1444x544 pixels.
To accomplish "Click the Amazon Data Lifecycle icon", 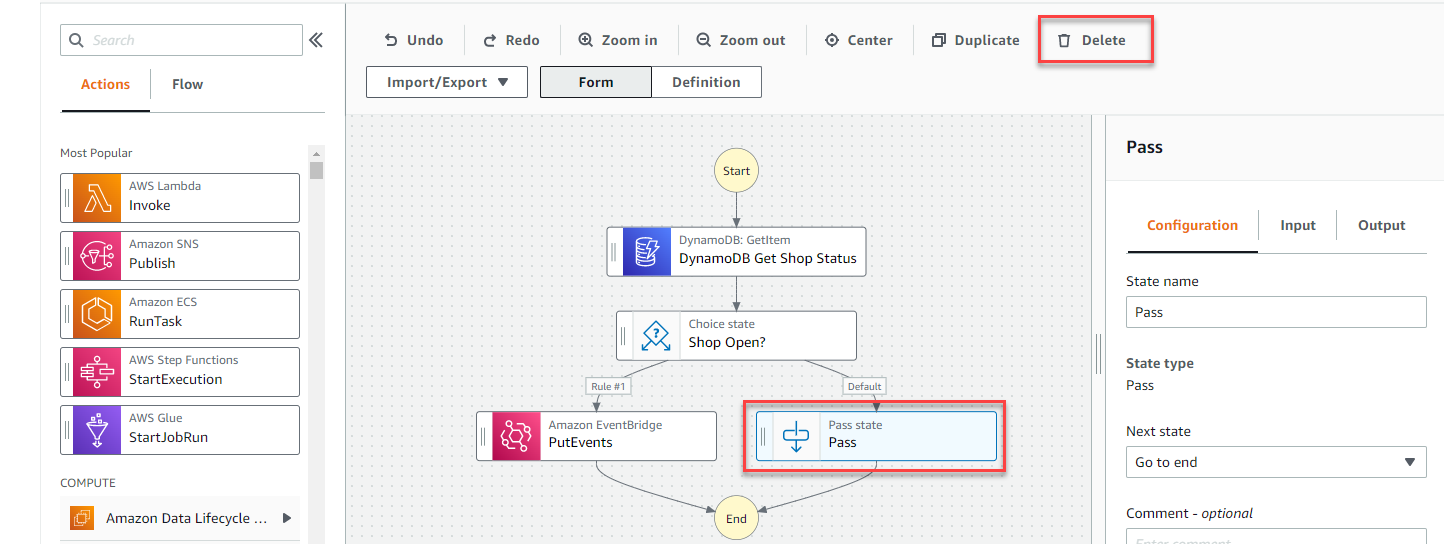I will coord(82,518).
